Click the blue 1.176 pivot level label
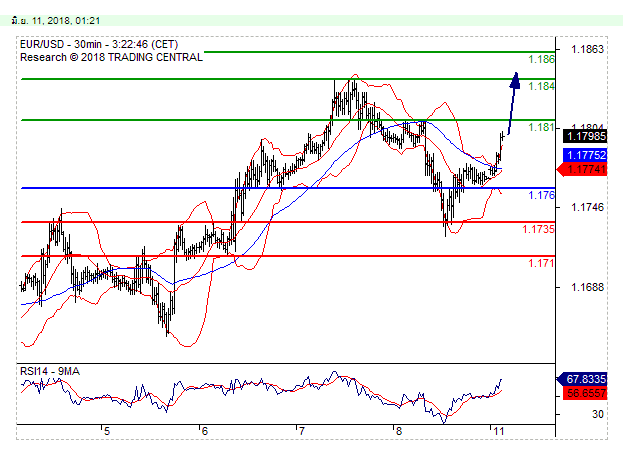 coord(541,195)
